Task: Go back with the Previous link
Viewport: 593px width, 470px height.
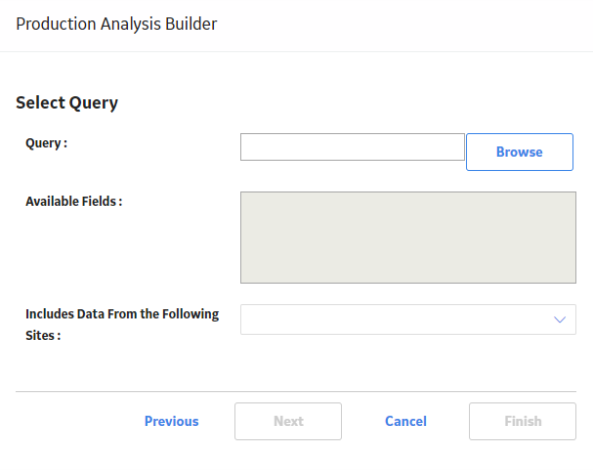Action: coord(171,421)
